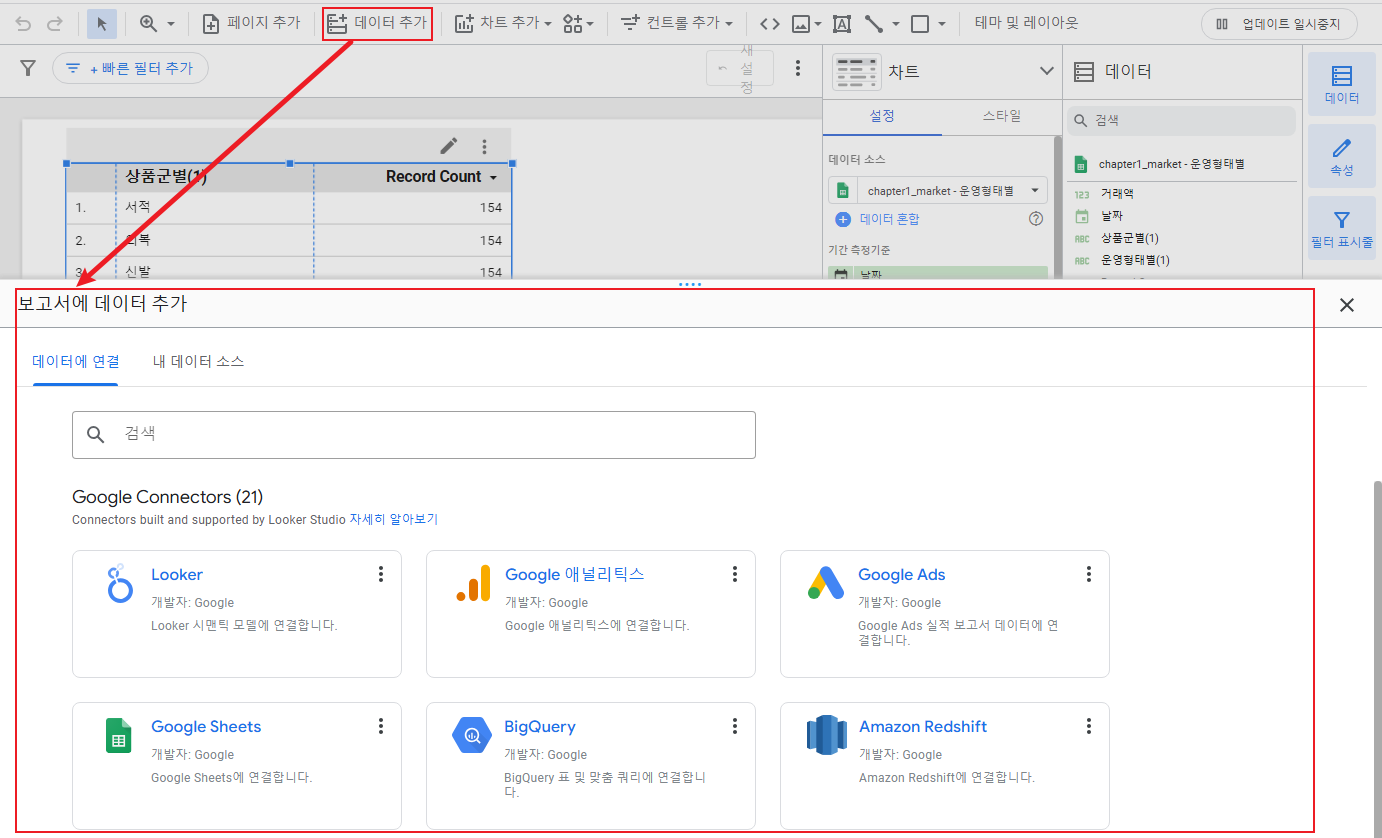Select the rectangle shape tool
The height and width of the screenshot is (838, 1382).
tap(920, 23)
